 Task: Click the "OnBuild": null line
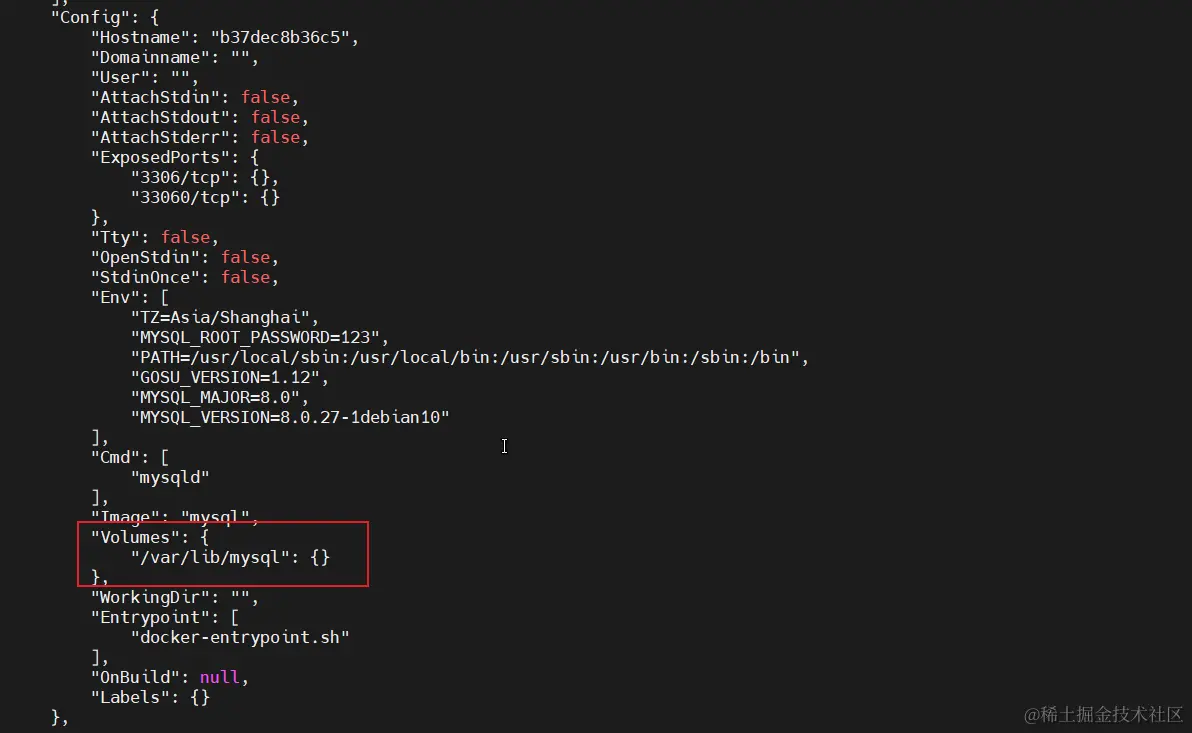pos(170,677)
